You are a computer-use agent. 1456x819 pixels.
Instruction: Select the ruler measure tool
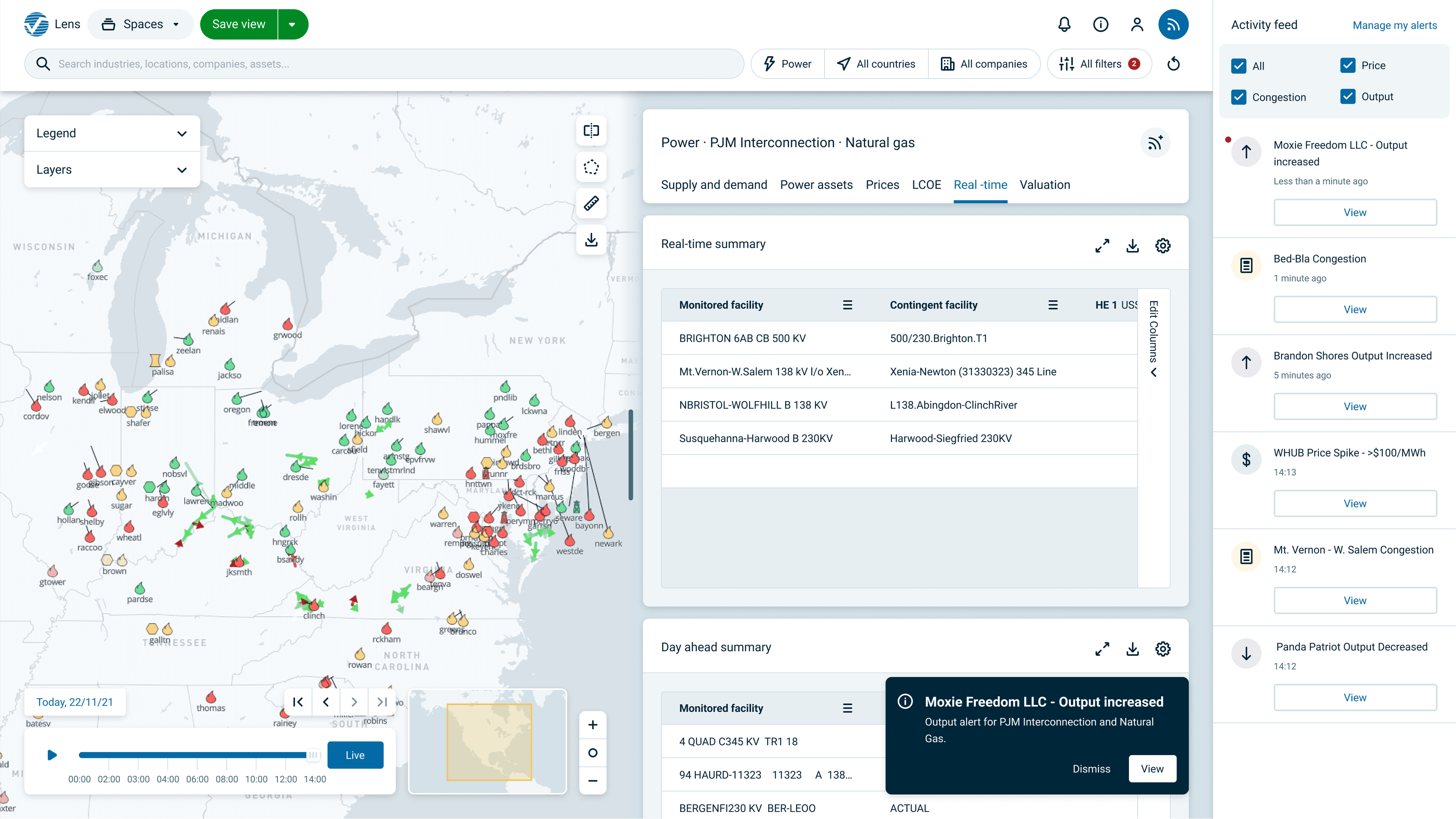[591, 204]
